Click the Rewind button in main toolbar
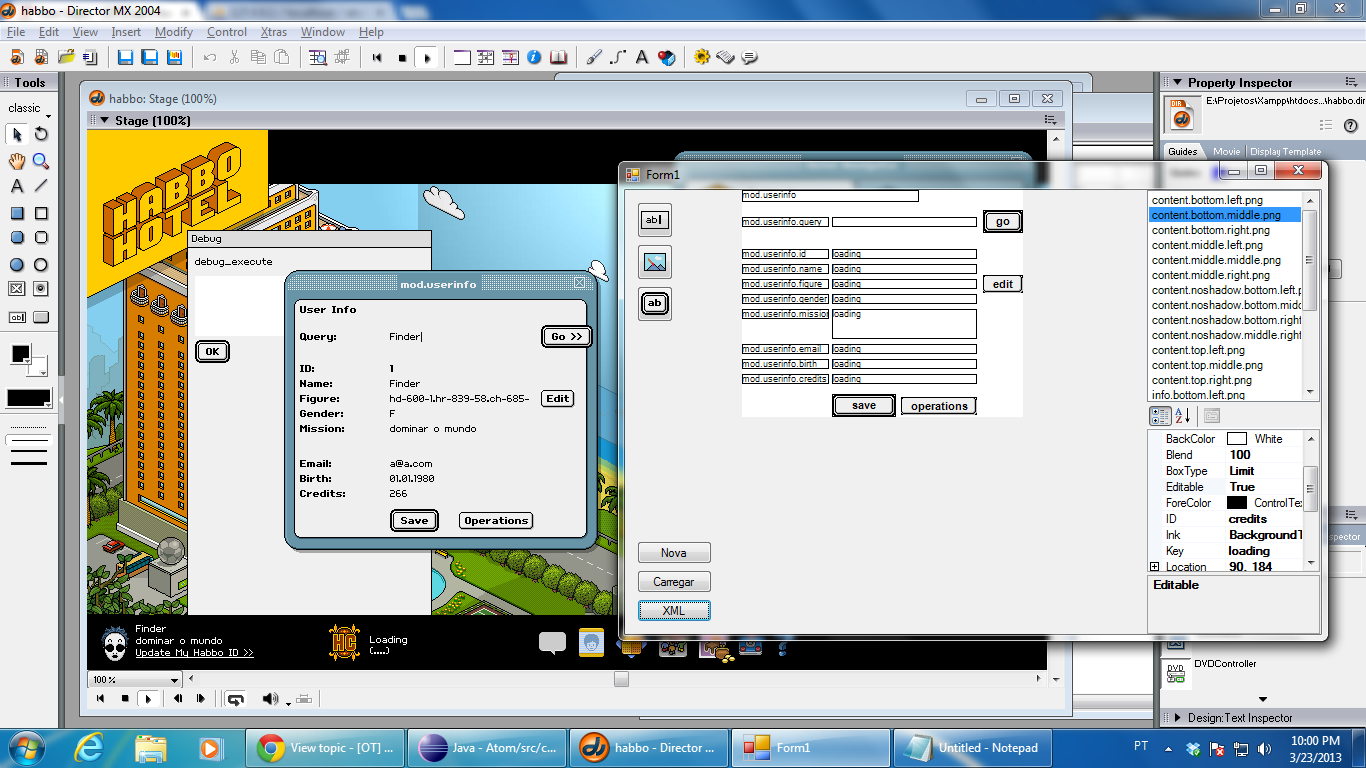This screenshot has width=1366, height=768. (x=377, y=57)
